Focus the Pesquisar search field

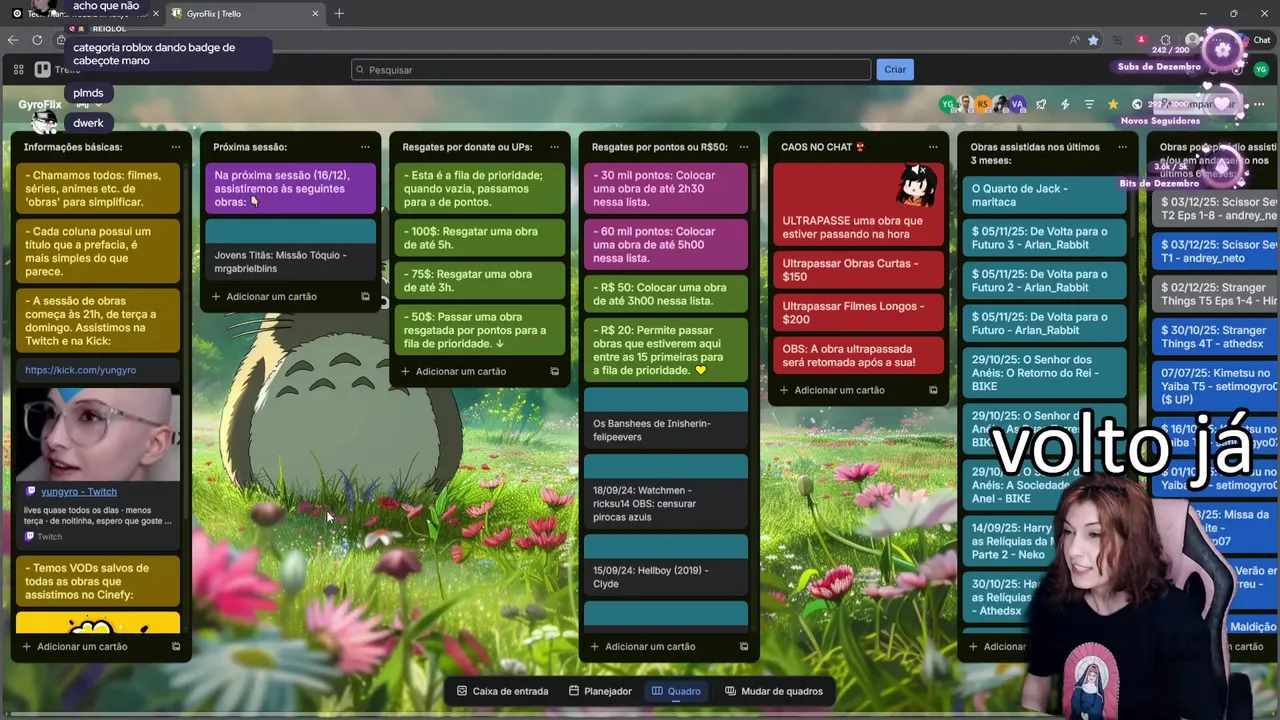coord(611,70)
